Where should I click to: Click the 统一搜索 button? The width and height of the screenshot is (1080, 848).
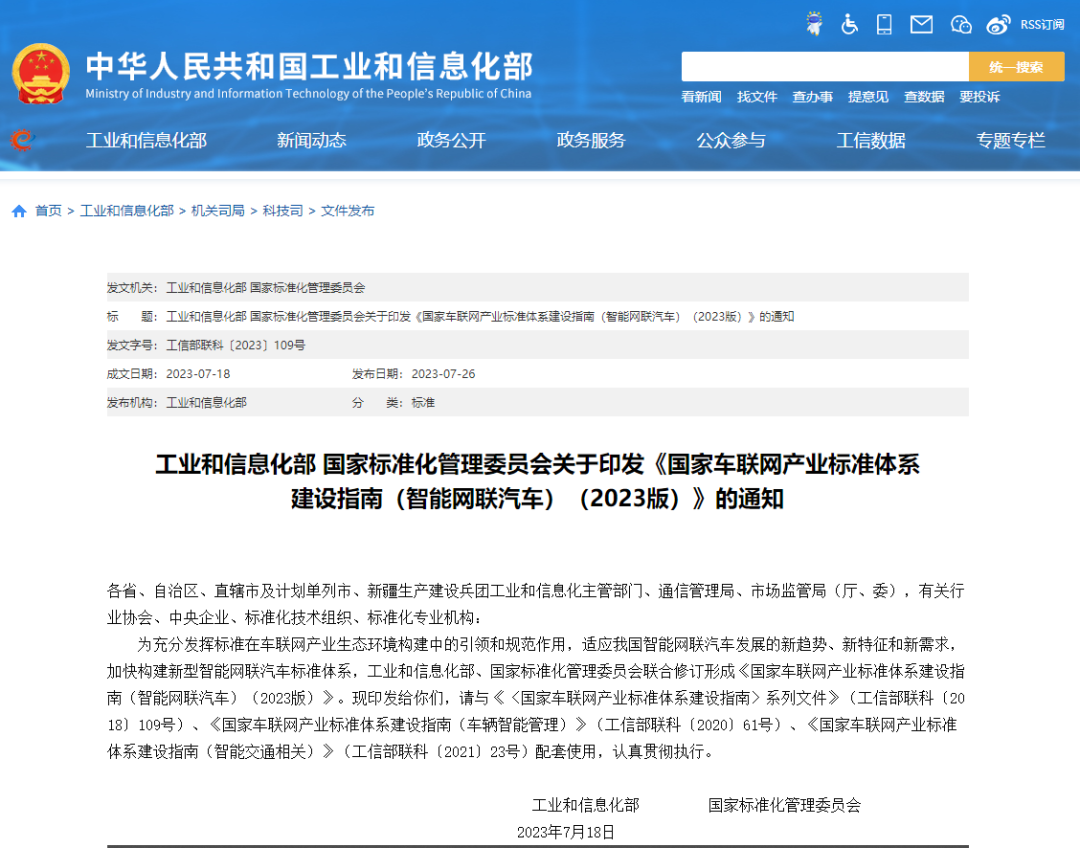[1017, 67]
